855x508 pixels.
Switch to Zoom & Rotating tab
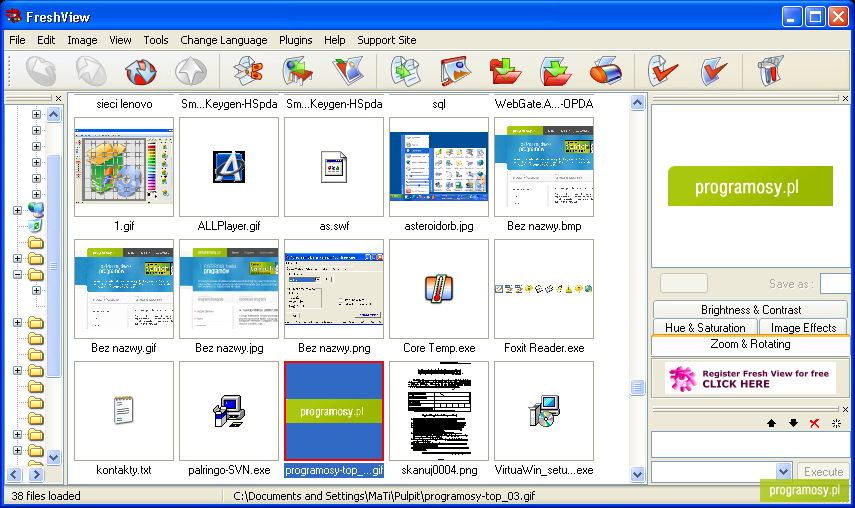pos(750,344)
